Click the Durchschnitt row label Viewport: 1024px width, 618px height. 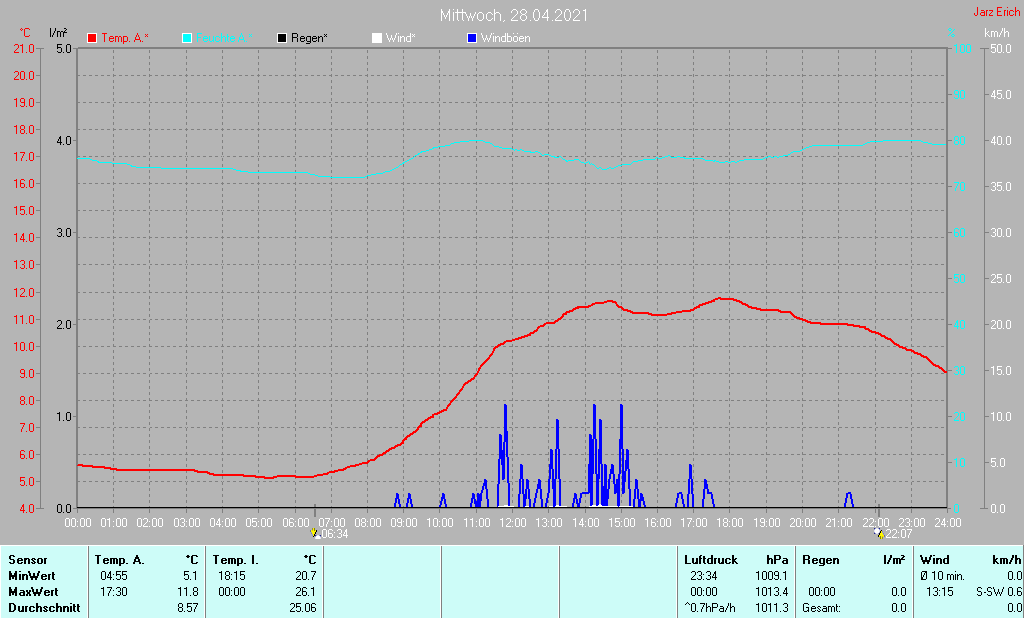pos(44,608)
